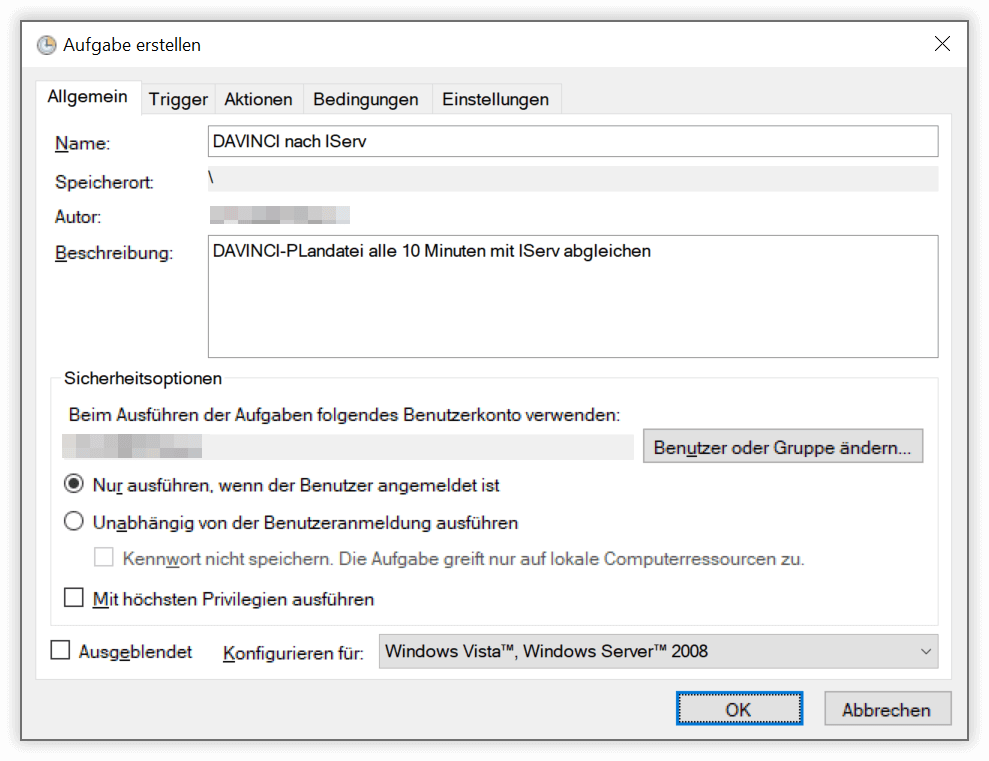Toggle 'Kennwort nicht speichern' checkbox
This screenshot has width=989, height=761.
tap(104, 559)
